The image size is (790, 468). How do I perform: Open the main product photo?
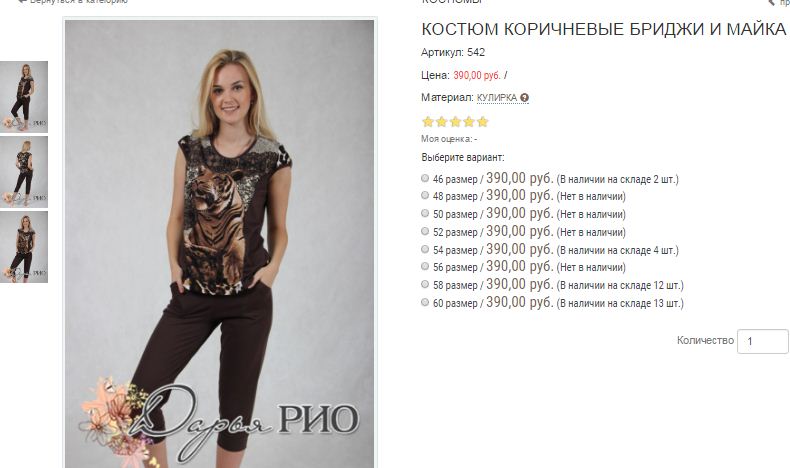click(x=220, y=244)
